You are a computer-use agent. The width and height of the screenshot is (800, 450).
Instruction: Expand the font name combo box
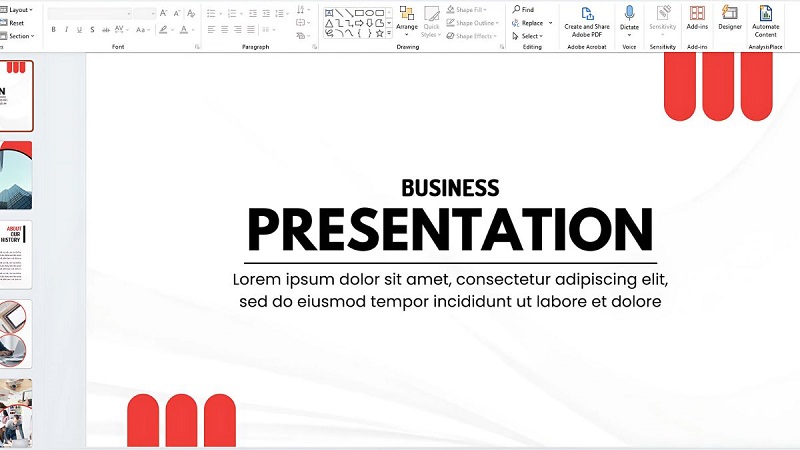click(127, 14)
